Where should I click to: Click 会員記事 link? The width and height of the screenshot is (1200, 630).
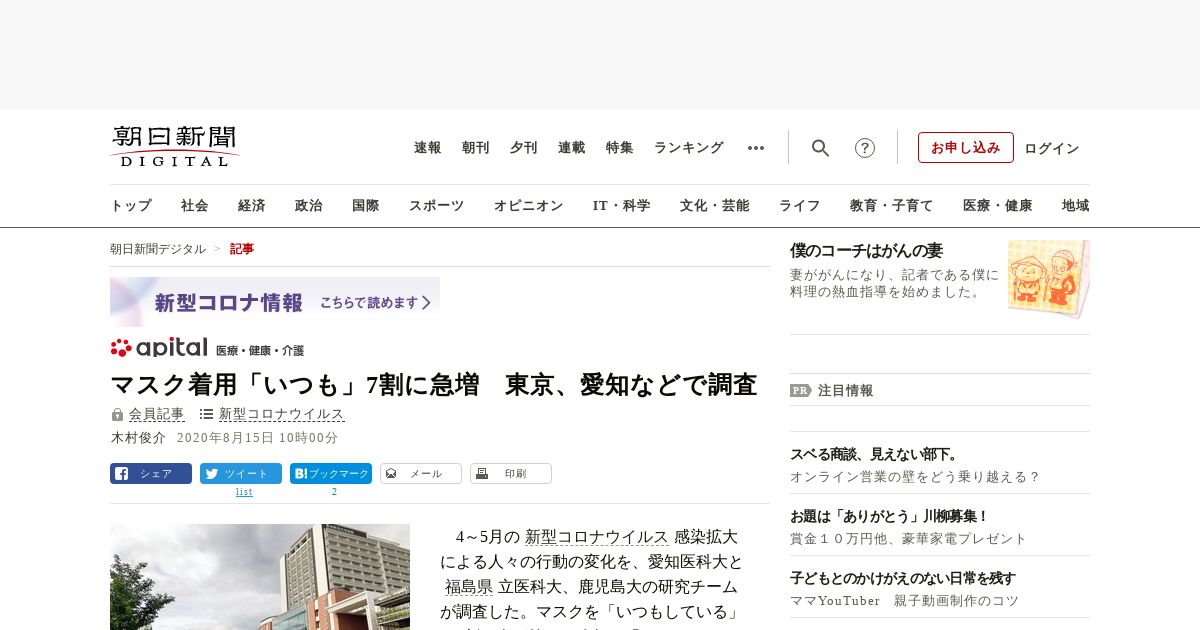point(157,414)
